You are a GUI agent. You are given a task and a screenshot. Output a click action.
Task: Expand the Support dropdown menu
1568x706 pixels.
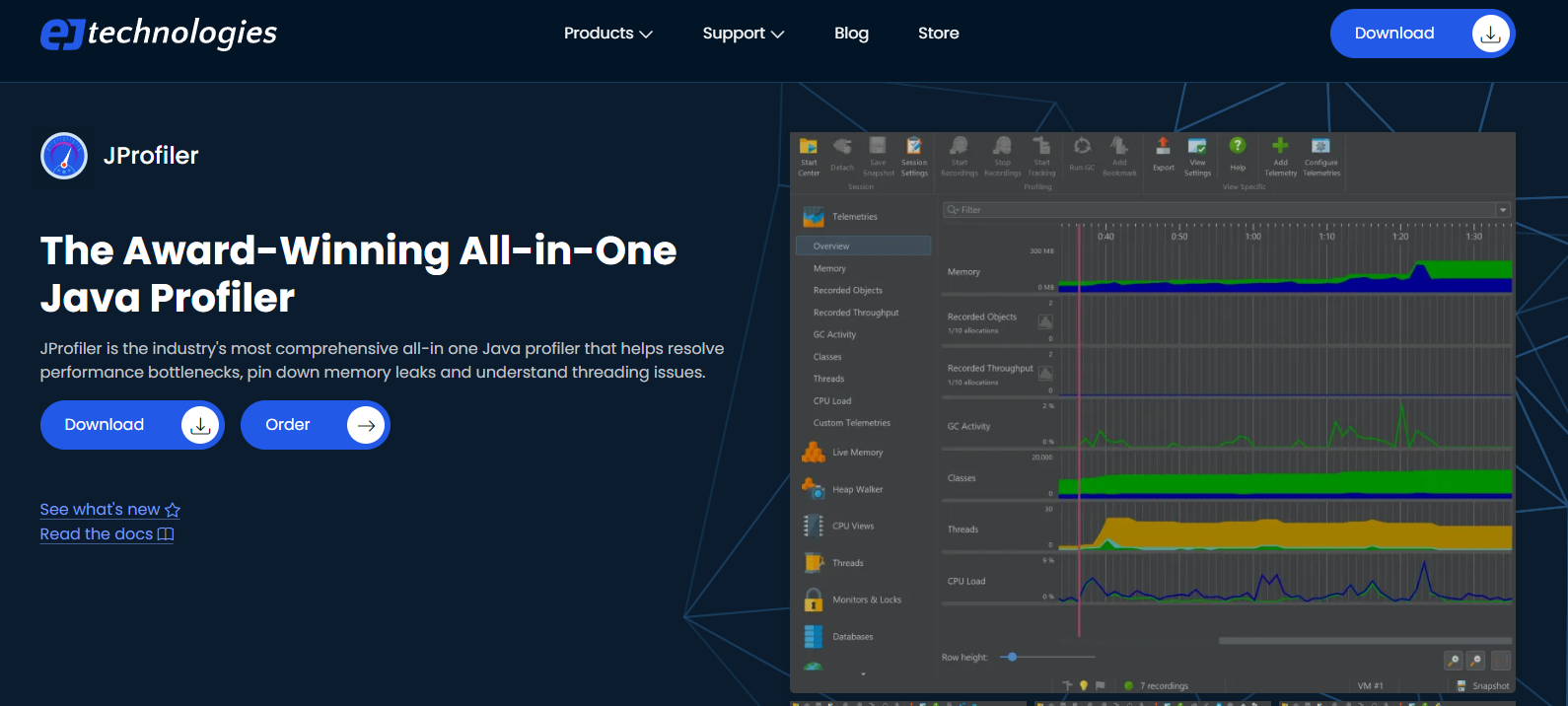[744, 34]
